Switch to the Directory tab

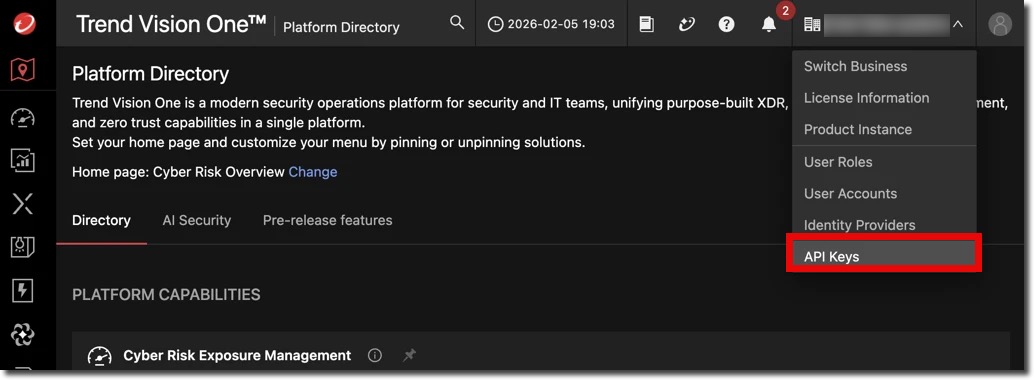pos(101,220)
